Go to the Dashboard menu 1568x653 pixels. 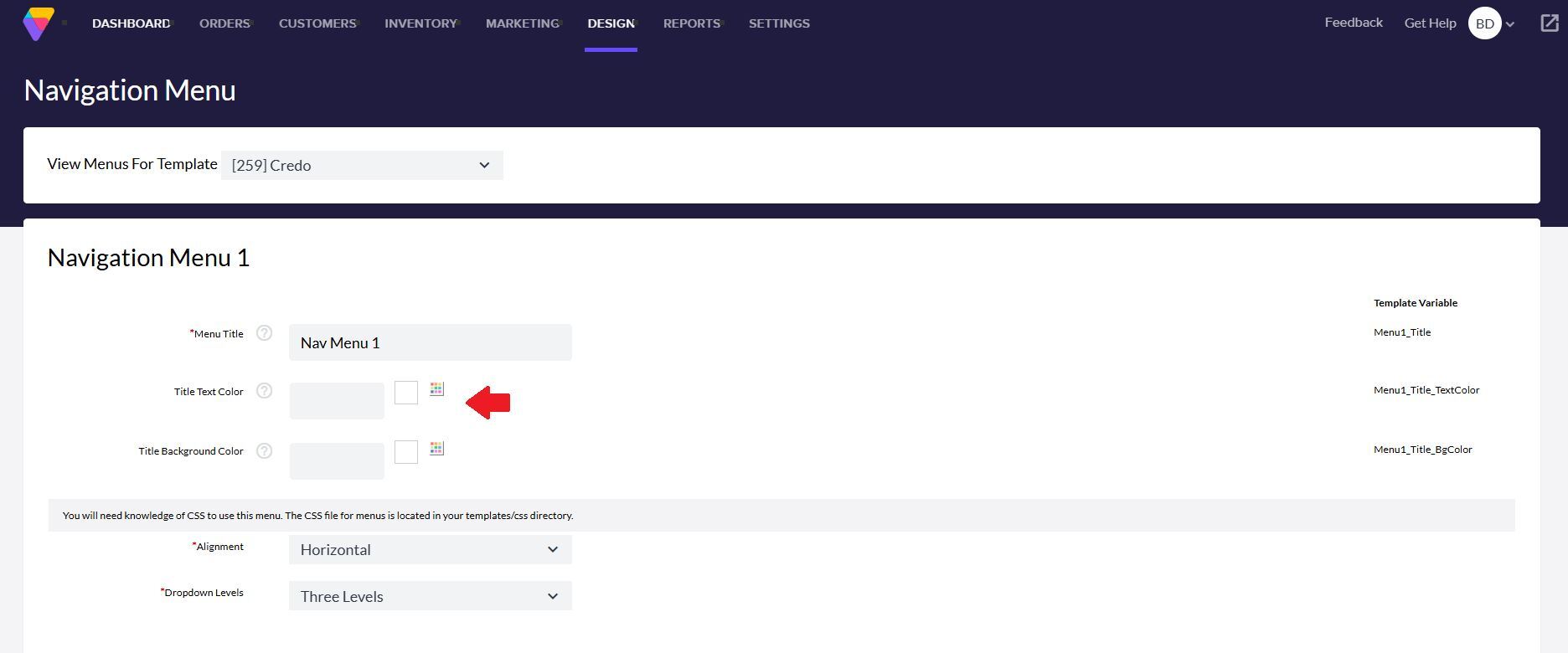click(x=131, y=23)
